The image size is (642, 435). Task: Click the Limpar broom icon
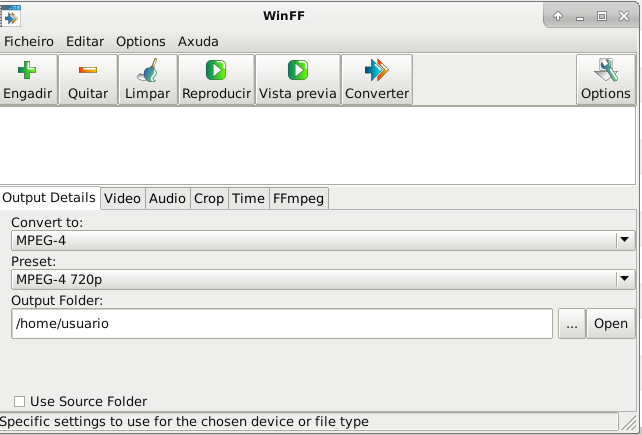[148, 71]
